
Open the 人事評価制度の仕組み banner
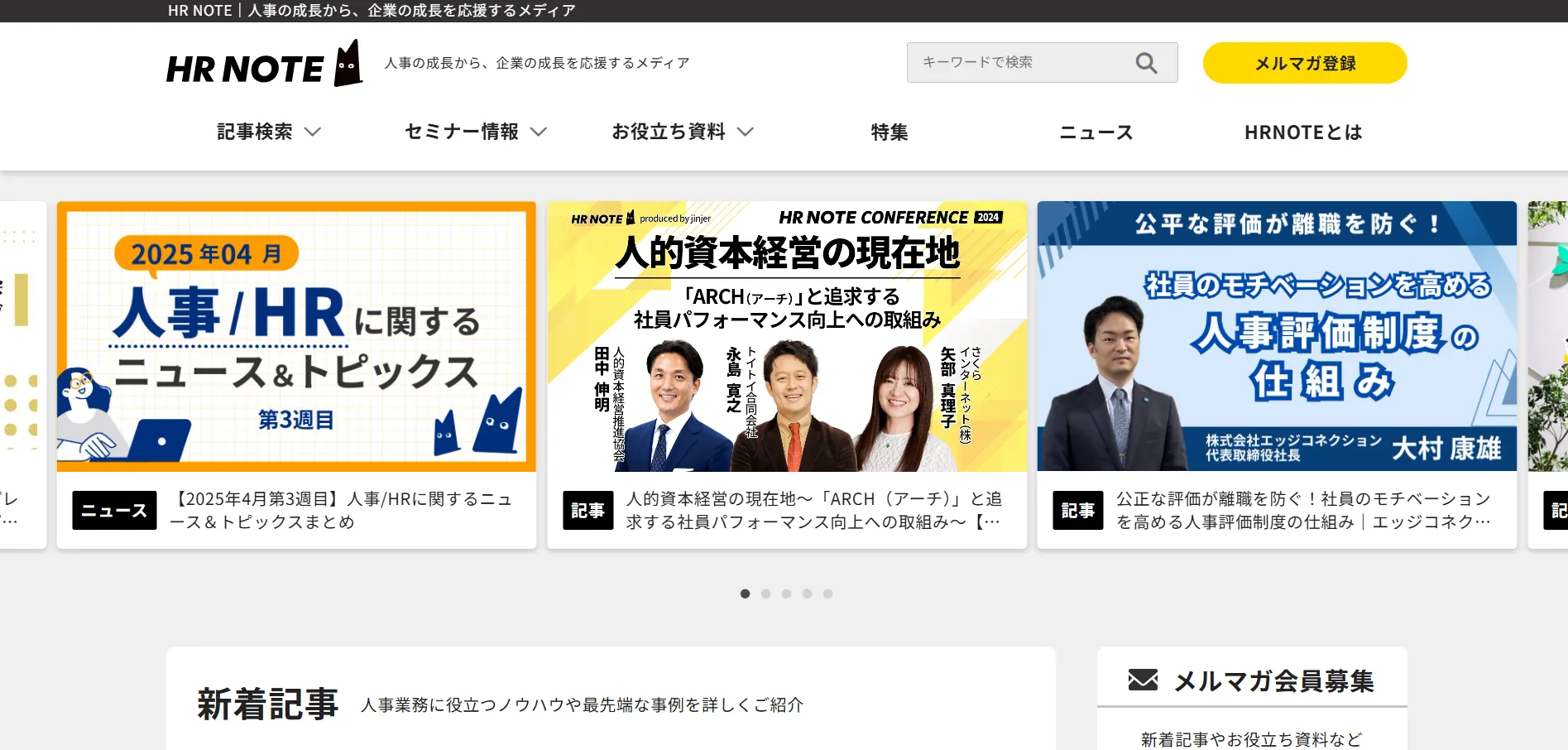[1277, 336]
